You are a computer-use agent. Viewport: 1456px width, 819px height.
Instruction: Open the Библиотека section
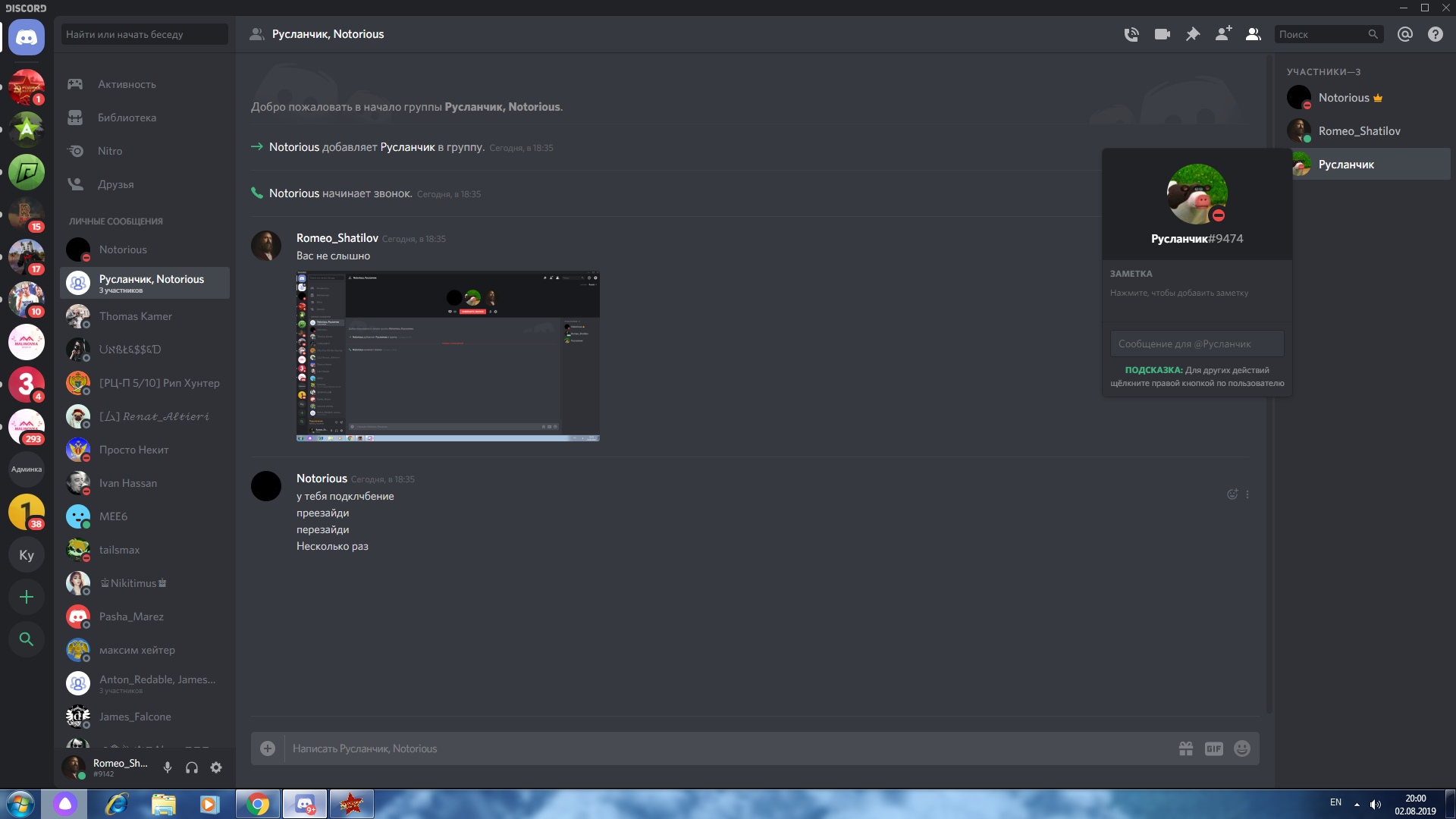click(x=127, y=118)
